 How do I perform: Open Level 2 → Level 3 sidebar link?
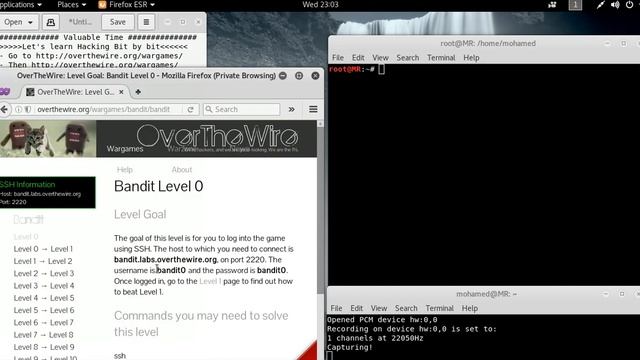pos(44,273)
